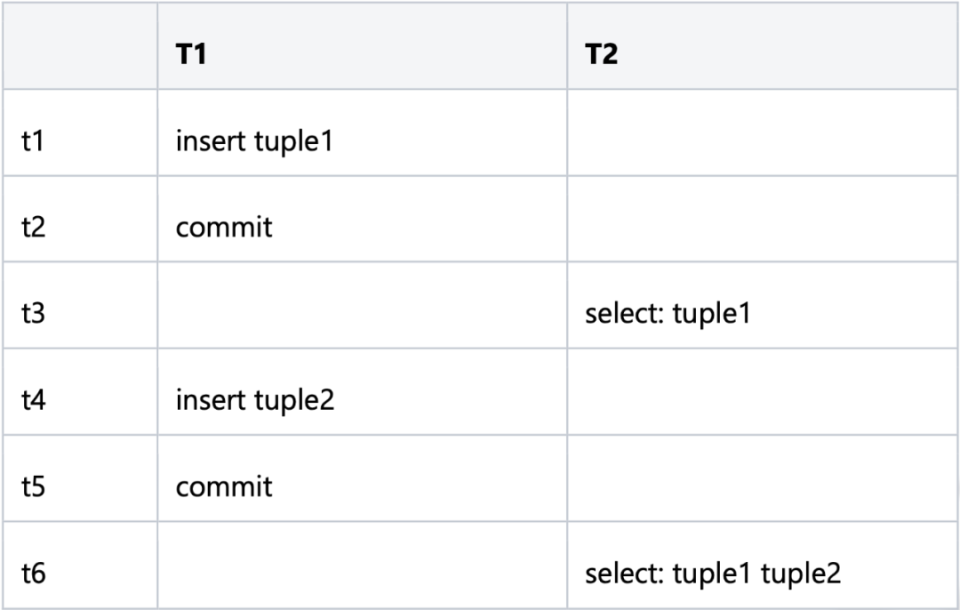Click the "insert tuple1" cell

(x=254, y=141)
